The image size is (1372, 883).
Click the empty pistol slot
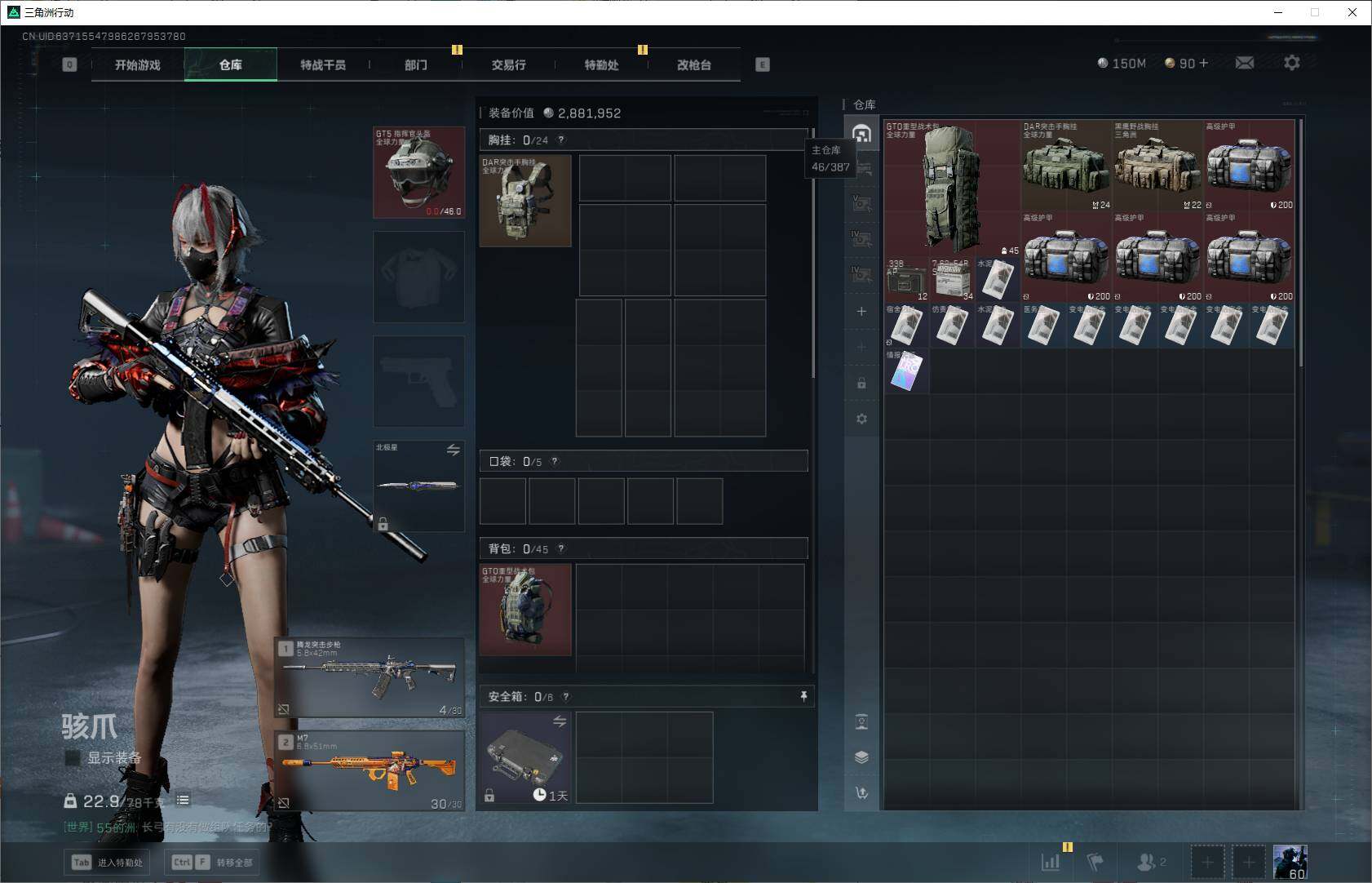coord(418,381)
